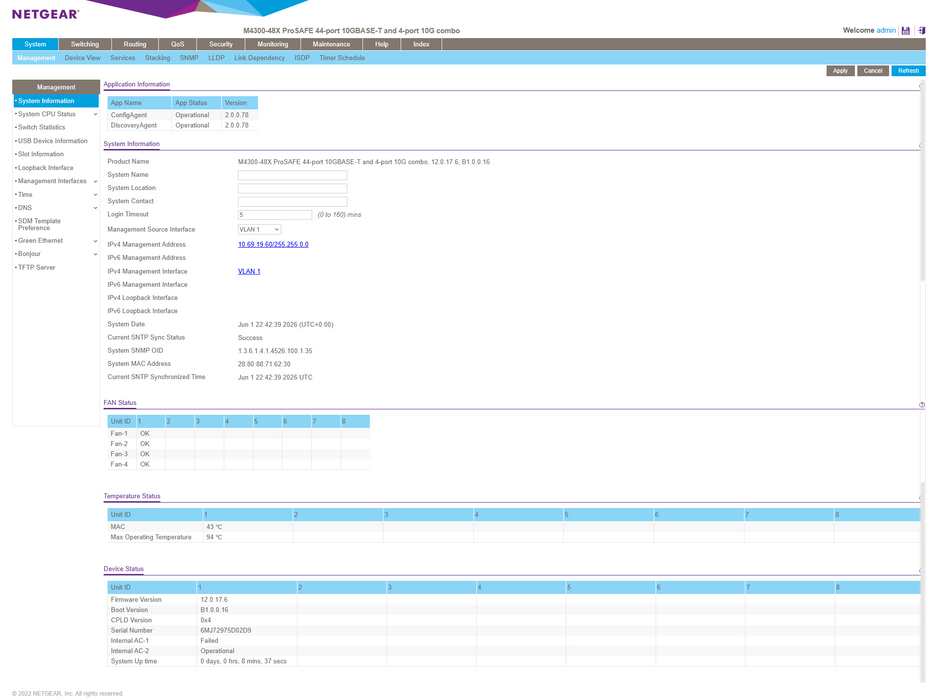Open the Index main tab
This screenshot has width=938, height=700.
point(421,44)
